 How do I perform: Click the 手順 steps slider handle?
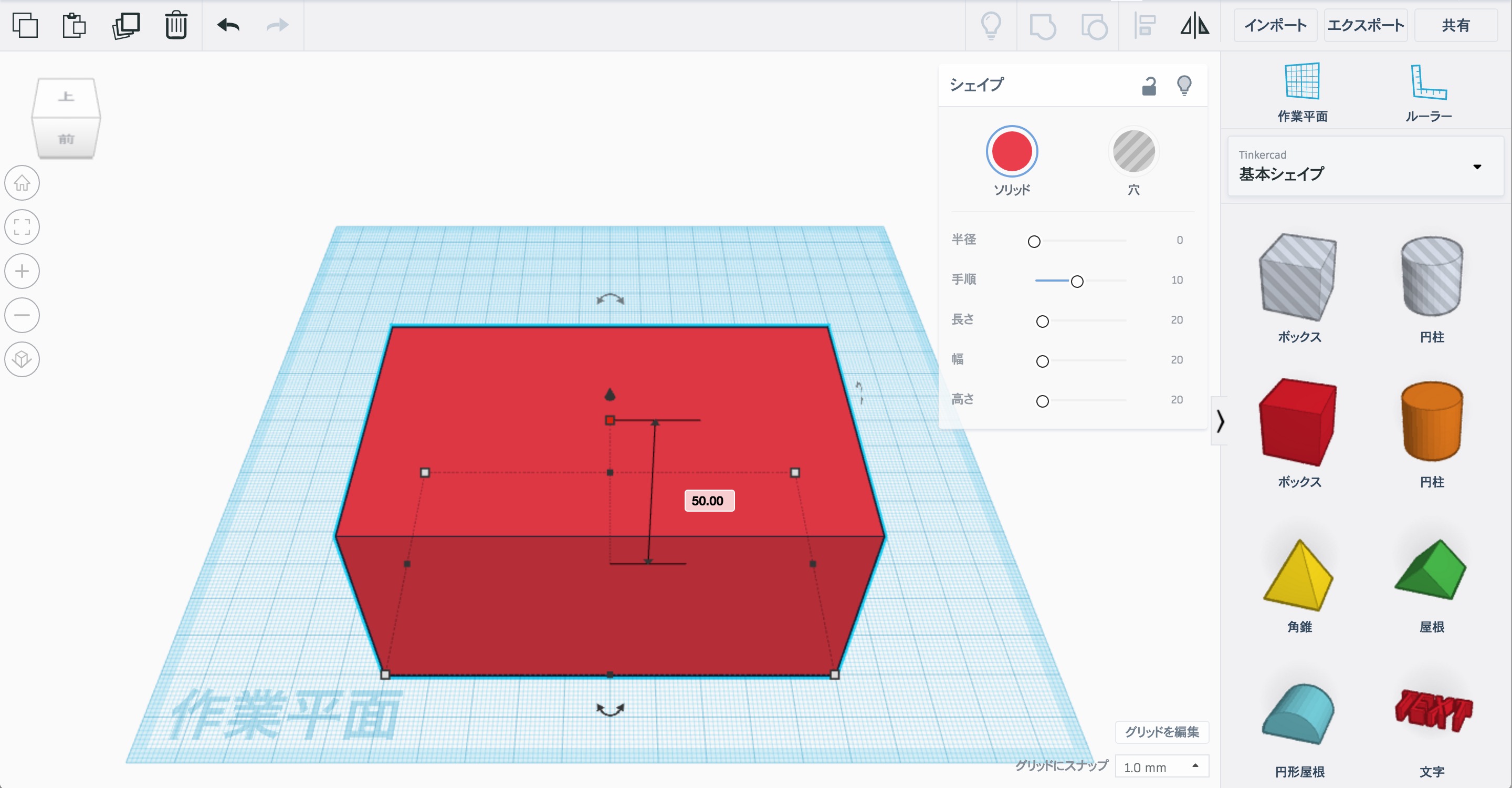pos(1076,281)
